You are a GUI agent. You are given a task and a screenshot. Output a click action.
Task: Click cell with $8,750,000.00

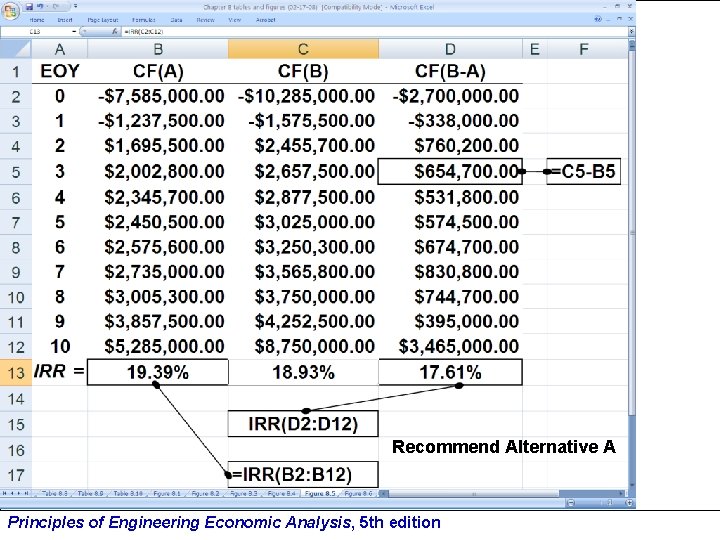tap(303, 347)
